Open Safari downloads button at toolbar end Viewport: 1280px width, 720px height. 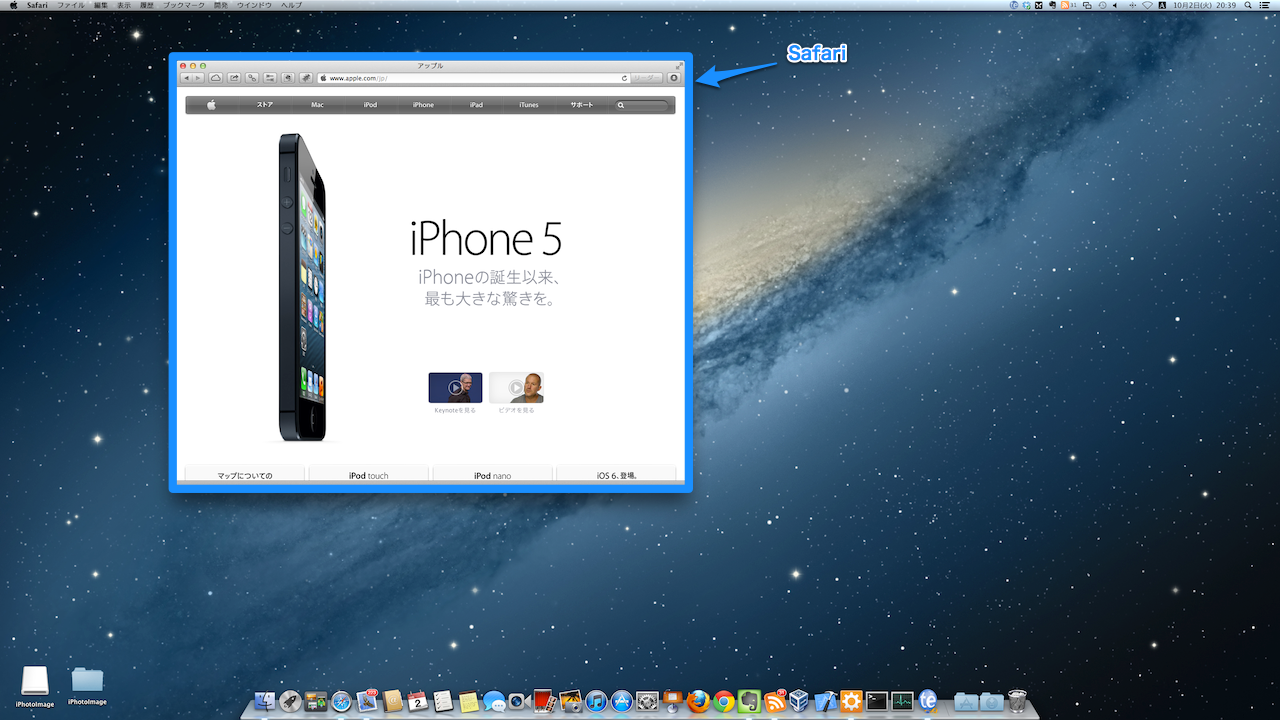(x=674, y=77)
